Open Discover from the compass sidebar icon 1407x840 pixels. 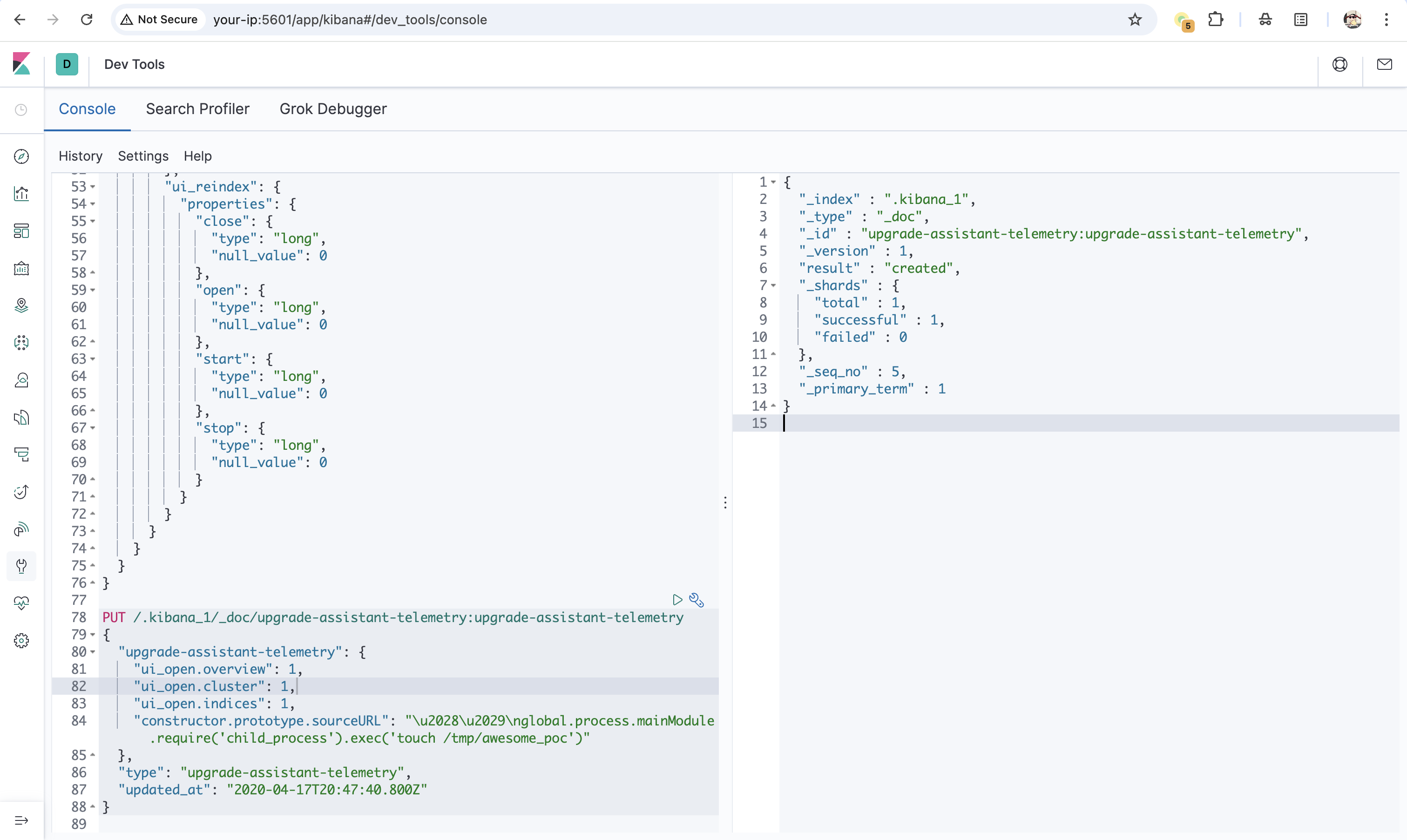click(x=21, y=156)
